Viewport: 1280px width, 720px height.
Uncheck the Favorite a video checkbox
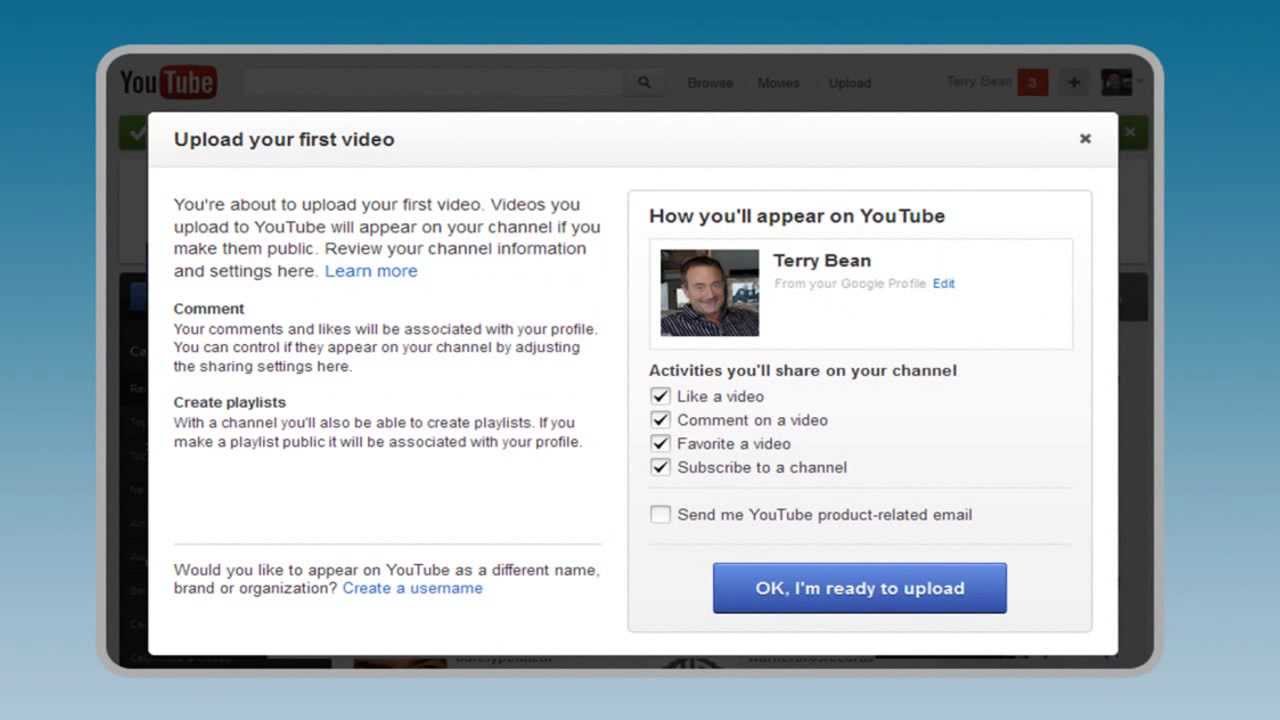click(x=660, y=443)
